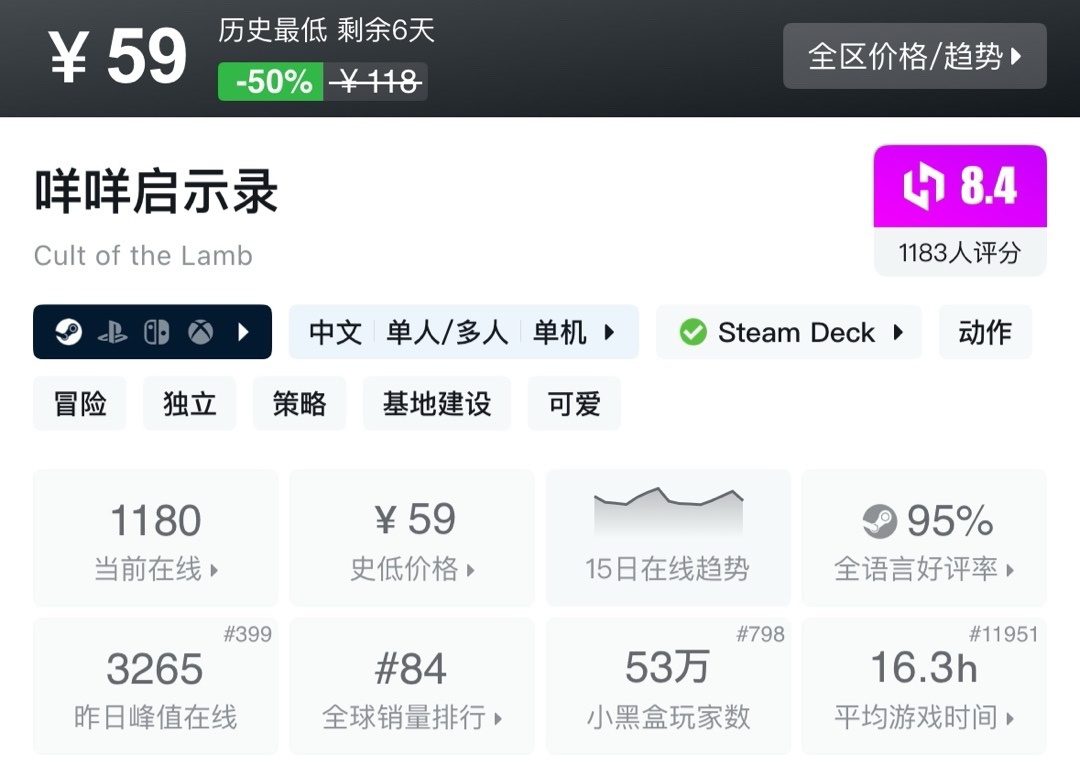Click the Steam platform icon
This screenshot has width=1080, height=766.
69,332
